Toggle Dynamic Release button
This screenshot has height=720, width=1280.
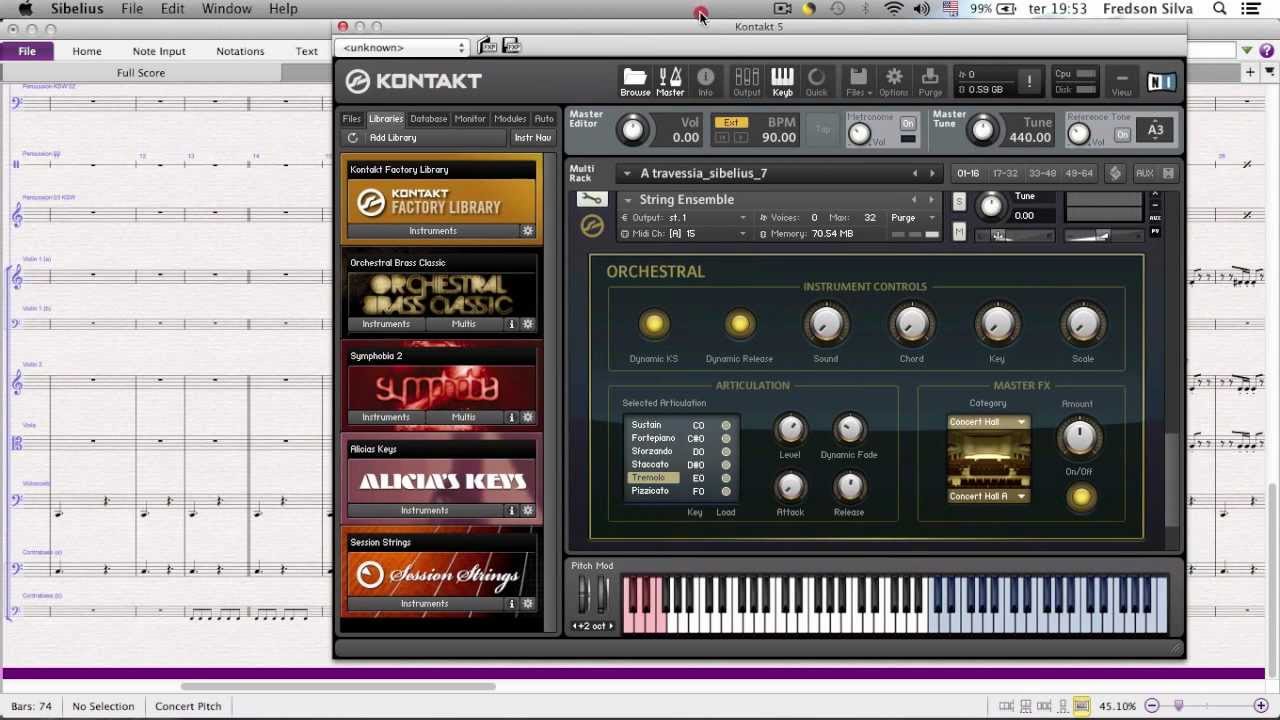coord(740,324)
